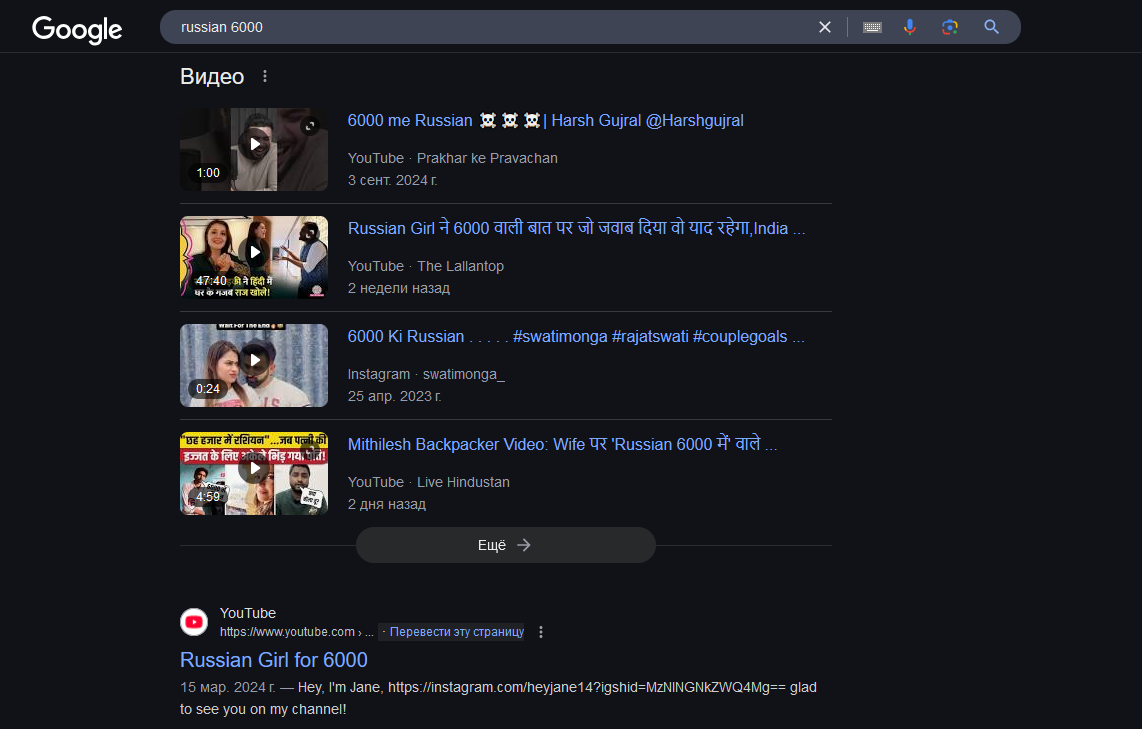Open '6000 me Russian | Harsh Gujral' video link
1142x729 pixels.
click(x=546, y=121)
